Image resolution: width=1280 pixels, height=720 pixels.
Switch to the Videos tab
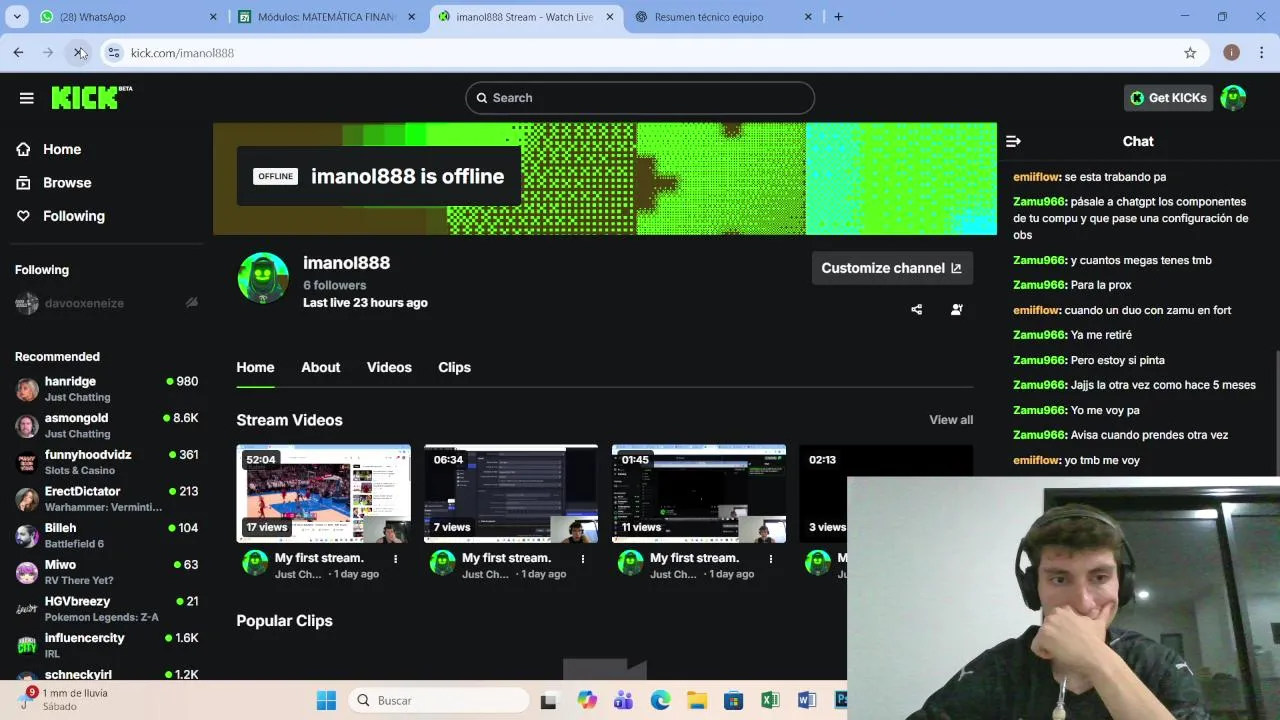click(389, 367)
